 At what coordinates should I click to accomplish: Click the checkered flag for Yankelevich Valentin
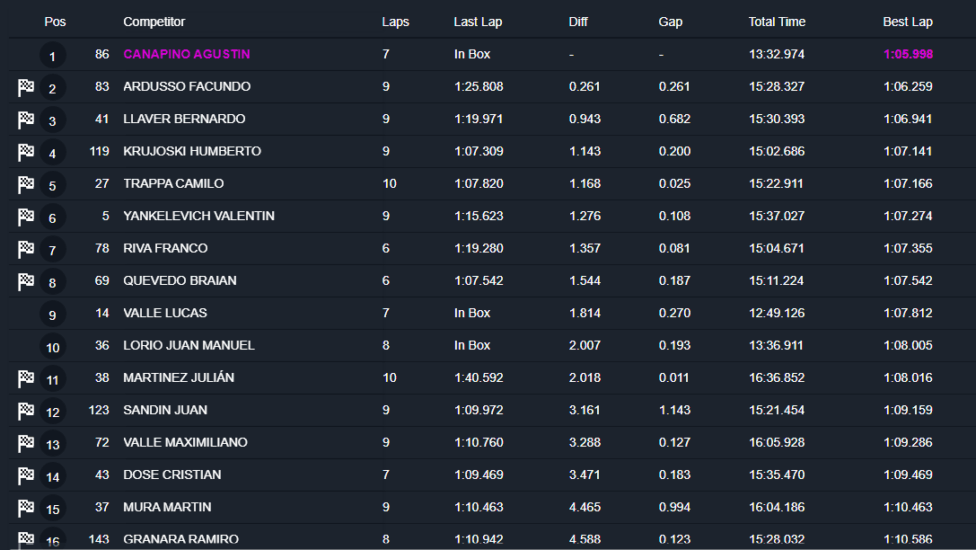[x=26, y=217]
